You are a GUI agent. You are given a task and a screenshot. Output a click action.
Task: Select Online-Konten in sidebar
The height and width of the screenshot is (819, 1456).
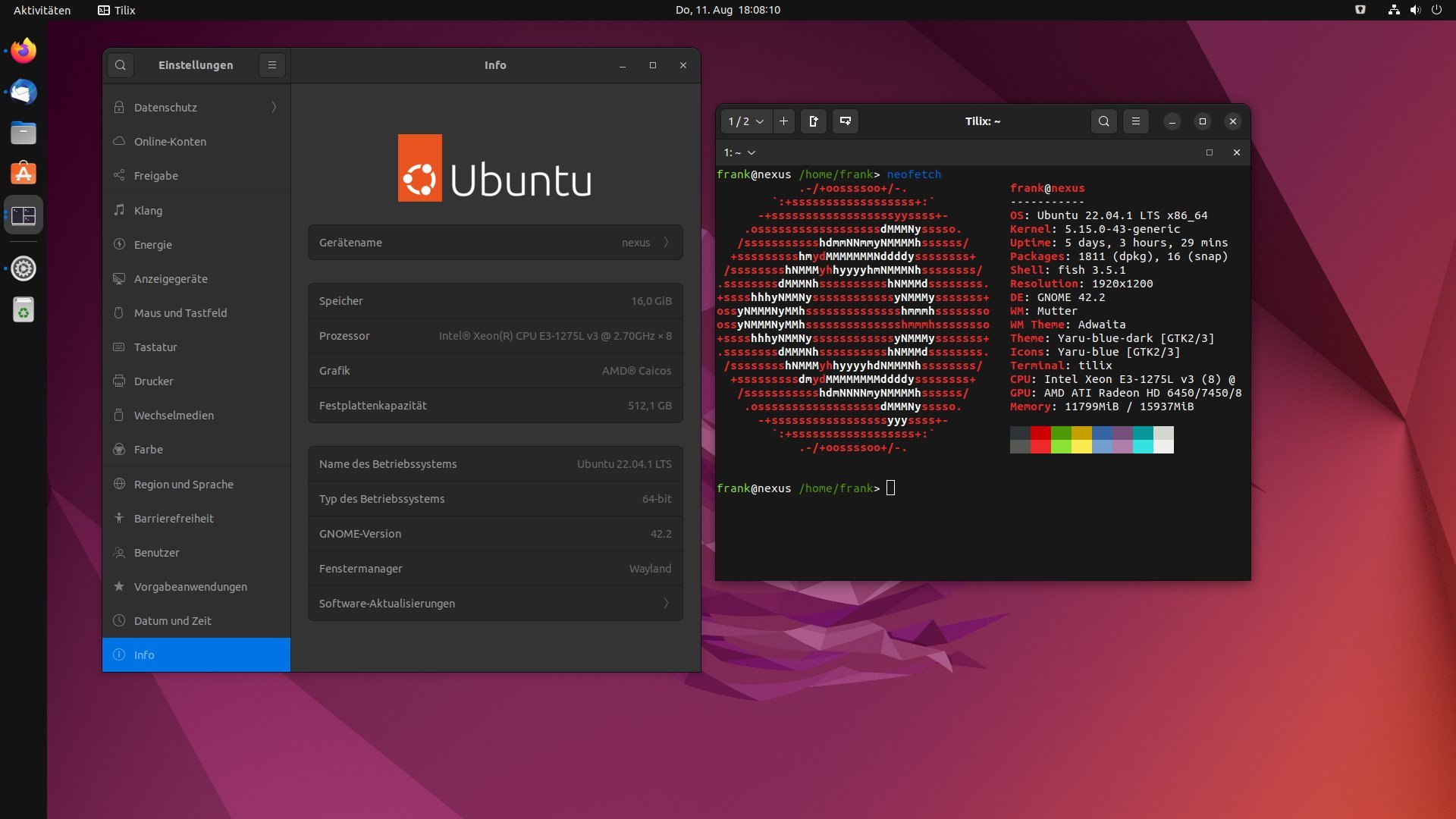click(x=196, y=142)
